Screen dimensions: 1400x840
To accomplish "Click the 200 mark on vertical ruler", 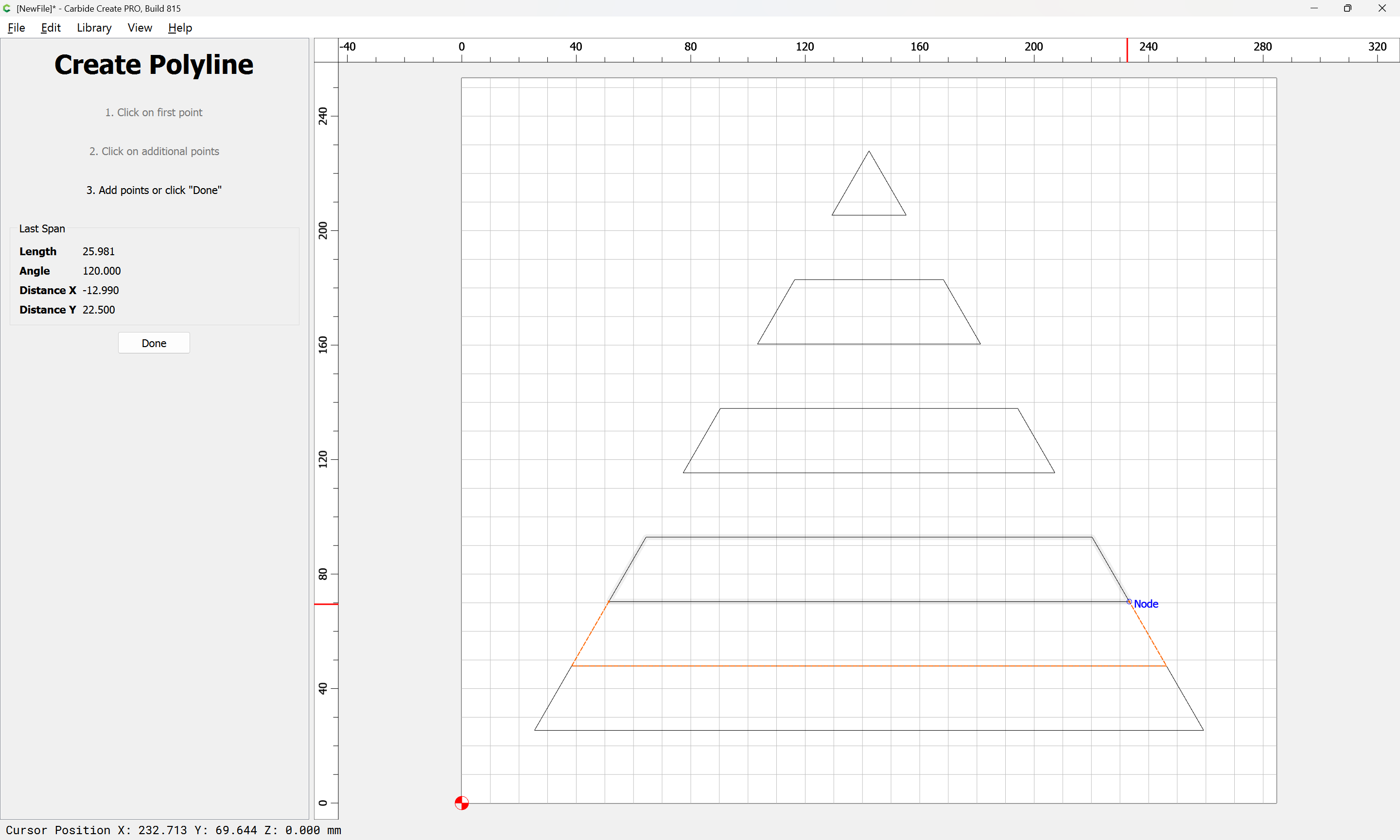I will coord(323,230).
